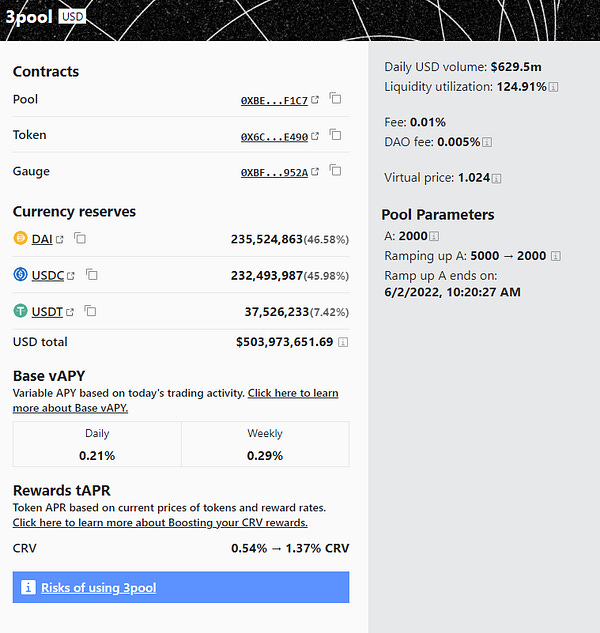Select DAI reserve amount 235,524,863
600x633 pixels.
coord(266,239)
